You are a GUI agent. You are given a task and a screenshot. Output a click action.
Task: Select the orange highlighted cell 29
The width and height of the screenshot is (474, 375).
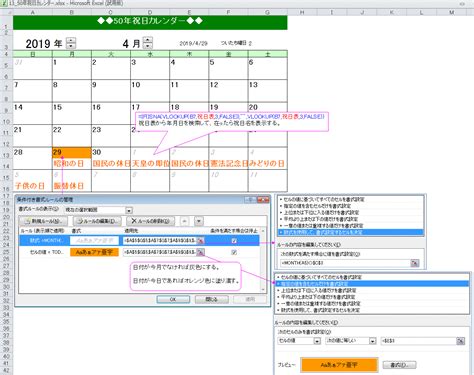click(x=72, y=153)
